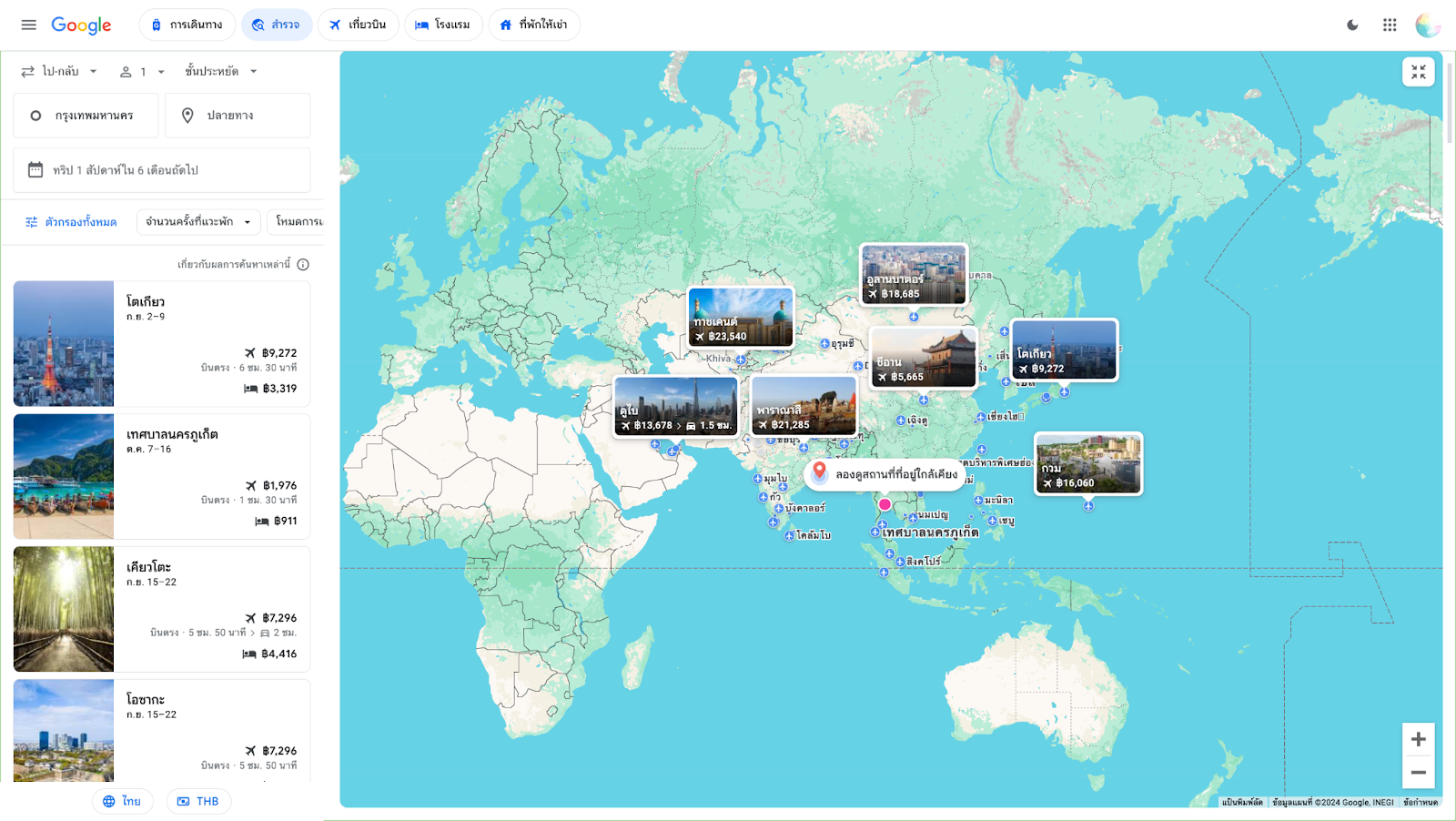
Task: Zoom out on the map
Action: click(x=1419, y=772)
